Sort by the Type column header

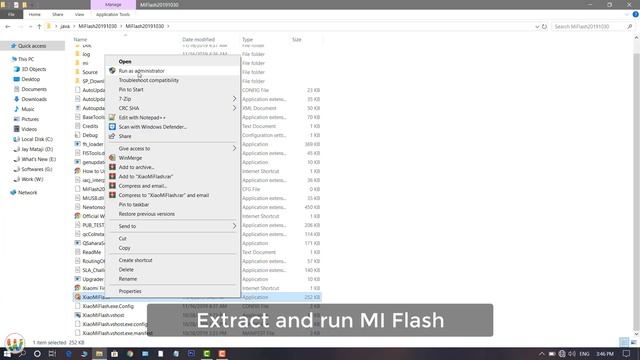point(247,40)
